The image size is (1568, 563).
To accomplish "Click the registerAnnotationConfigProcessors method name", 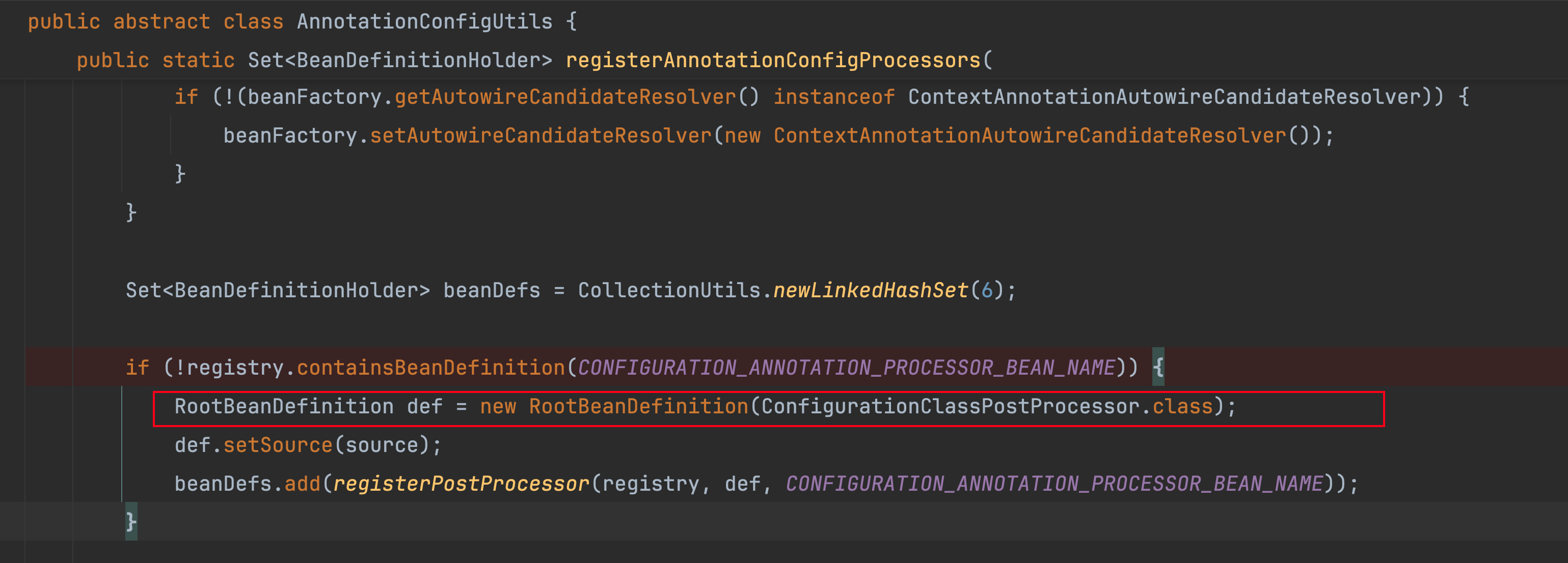I will click(772, 60).
